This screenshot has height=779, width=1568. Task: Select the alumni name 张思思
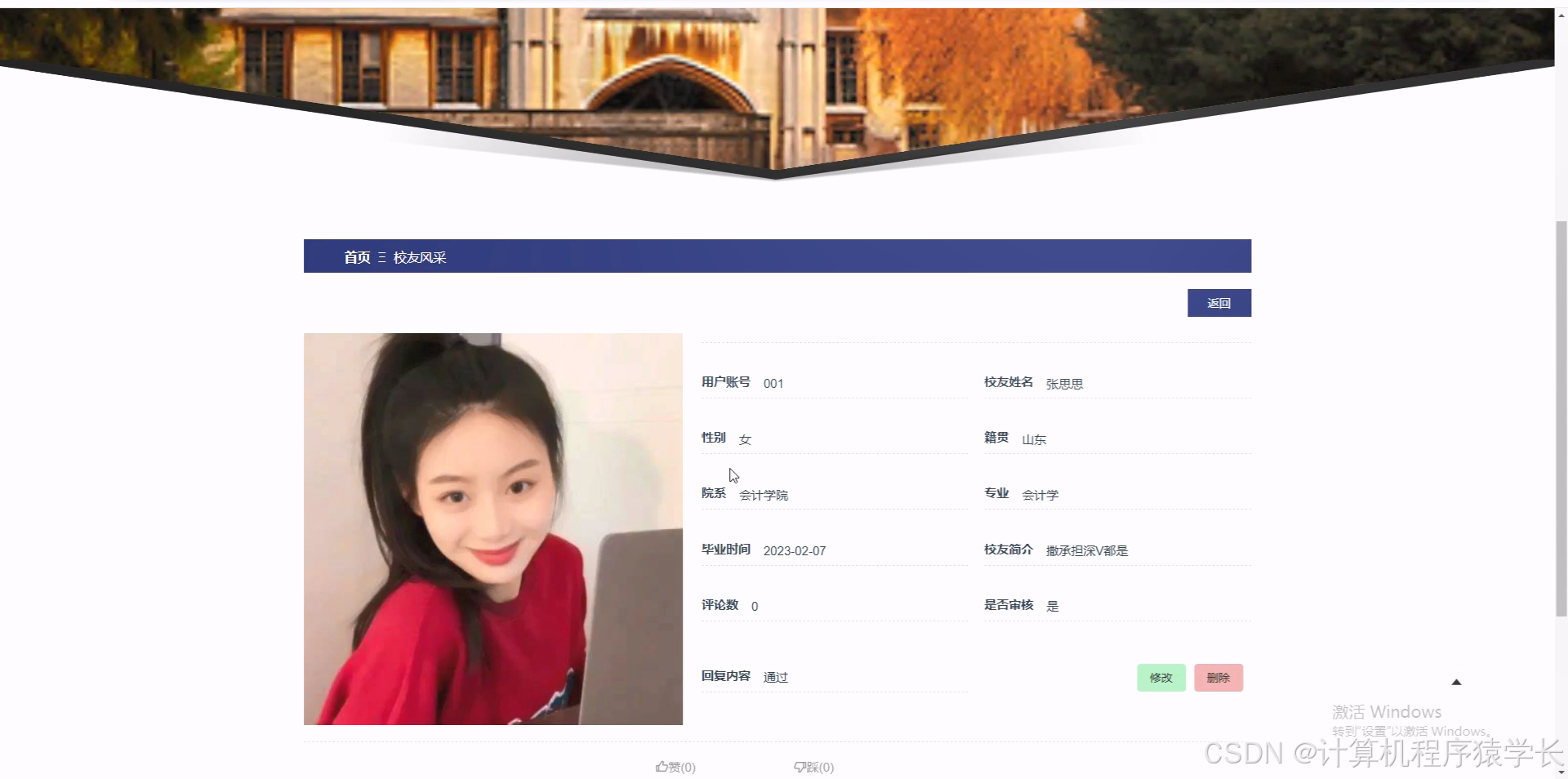point(1064,384)
